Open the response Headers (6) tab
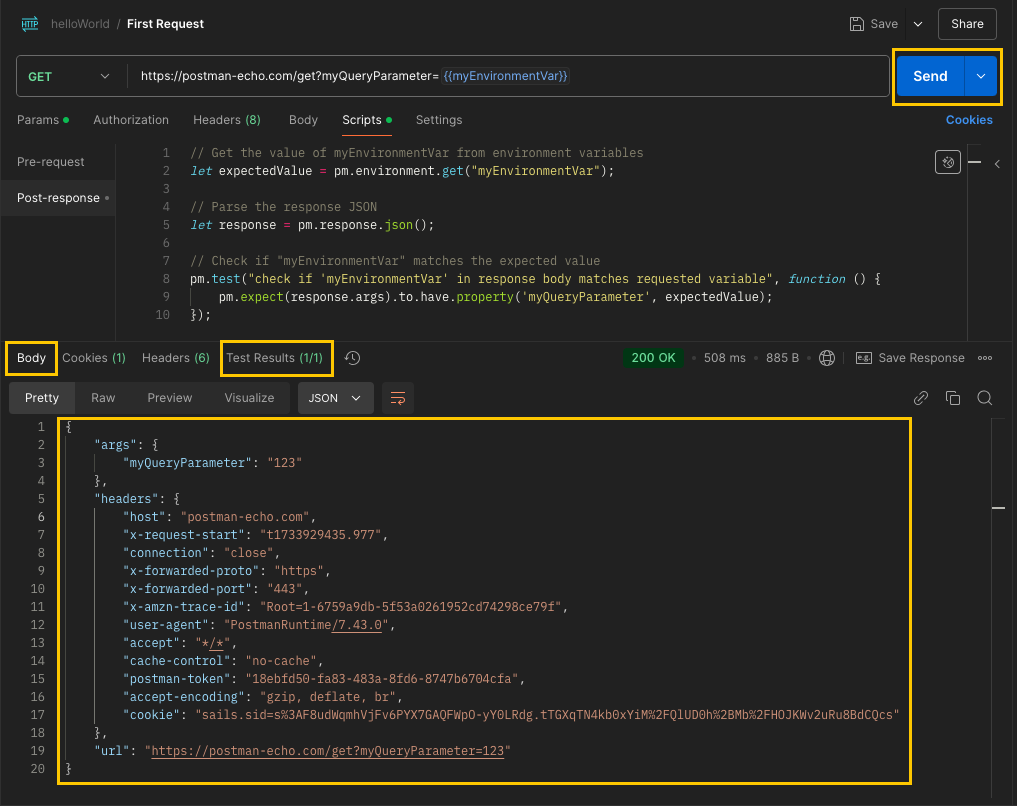This screenshot has height=806, width=1017. [176, 358]
